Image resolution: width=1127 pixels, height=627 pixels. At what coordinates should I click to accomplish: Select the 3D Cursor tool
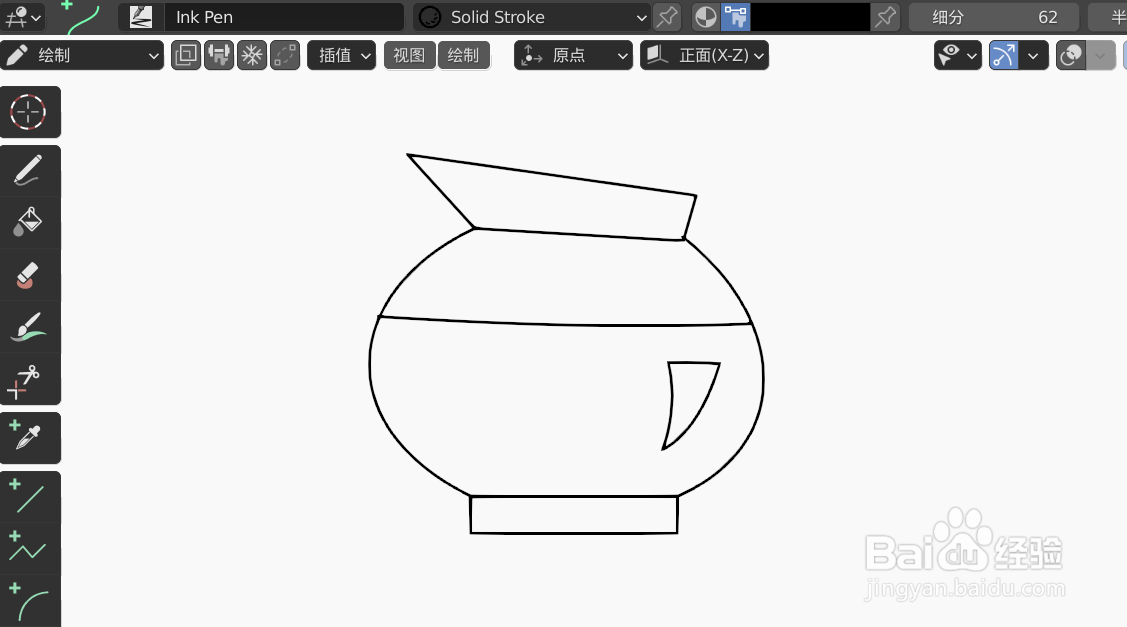29,112
